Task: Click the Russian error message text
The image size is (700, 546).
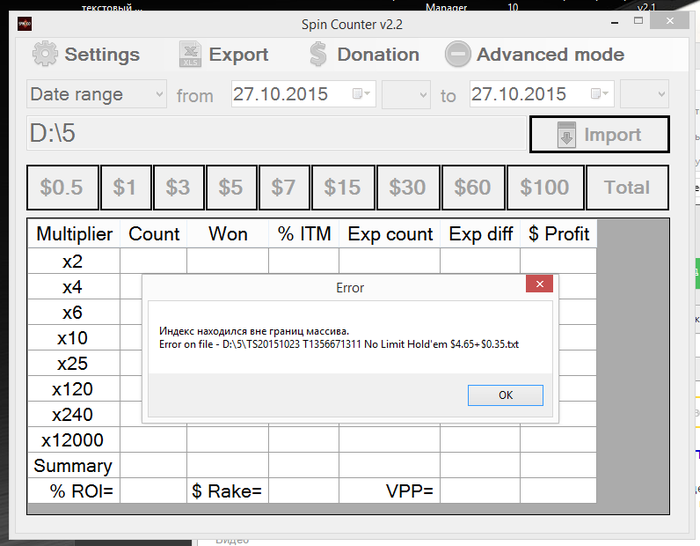Action: [254, 331]
